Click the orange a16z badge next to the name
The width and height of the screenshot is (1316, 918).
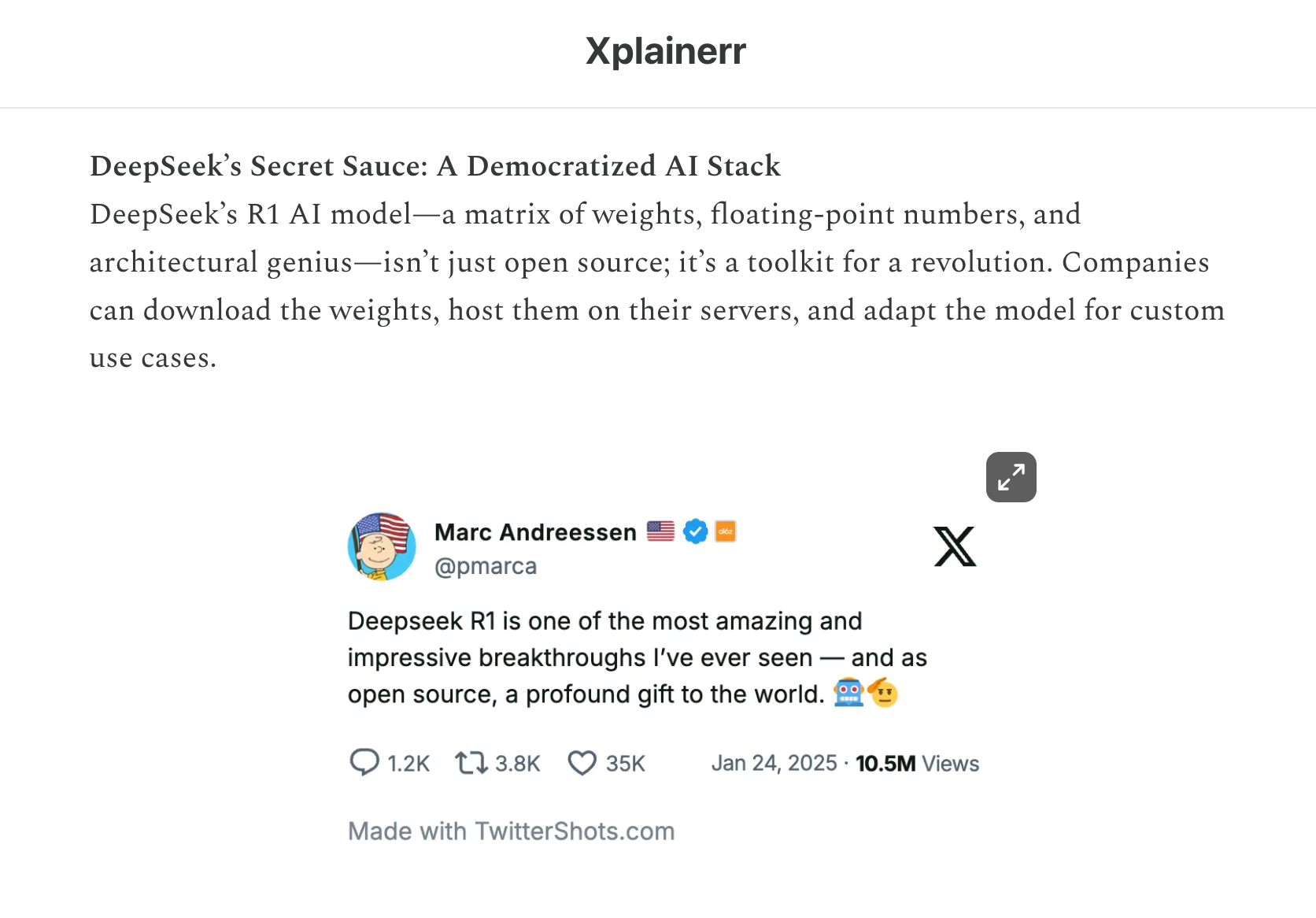726,531
